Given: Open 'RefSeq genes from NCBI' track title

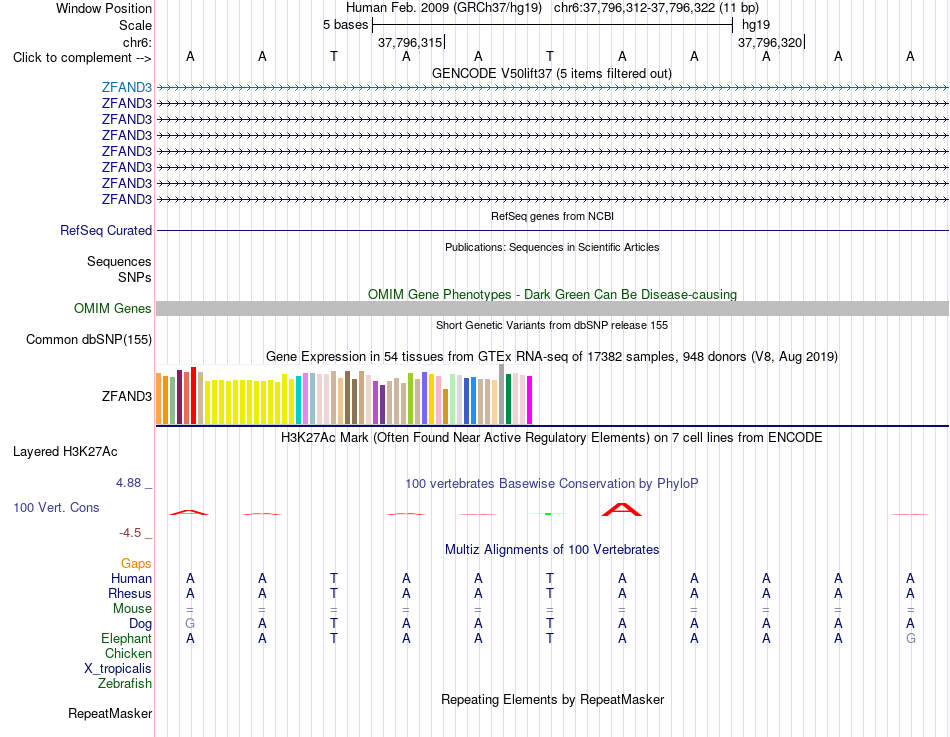Looking at the screenshot, I should coord(552,216).
